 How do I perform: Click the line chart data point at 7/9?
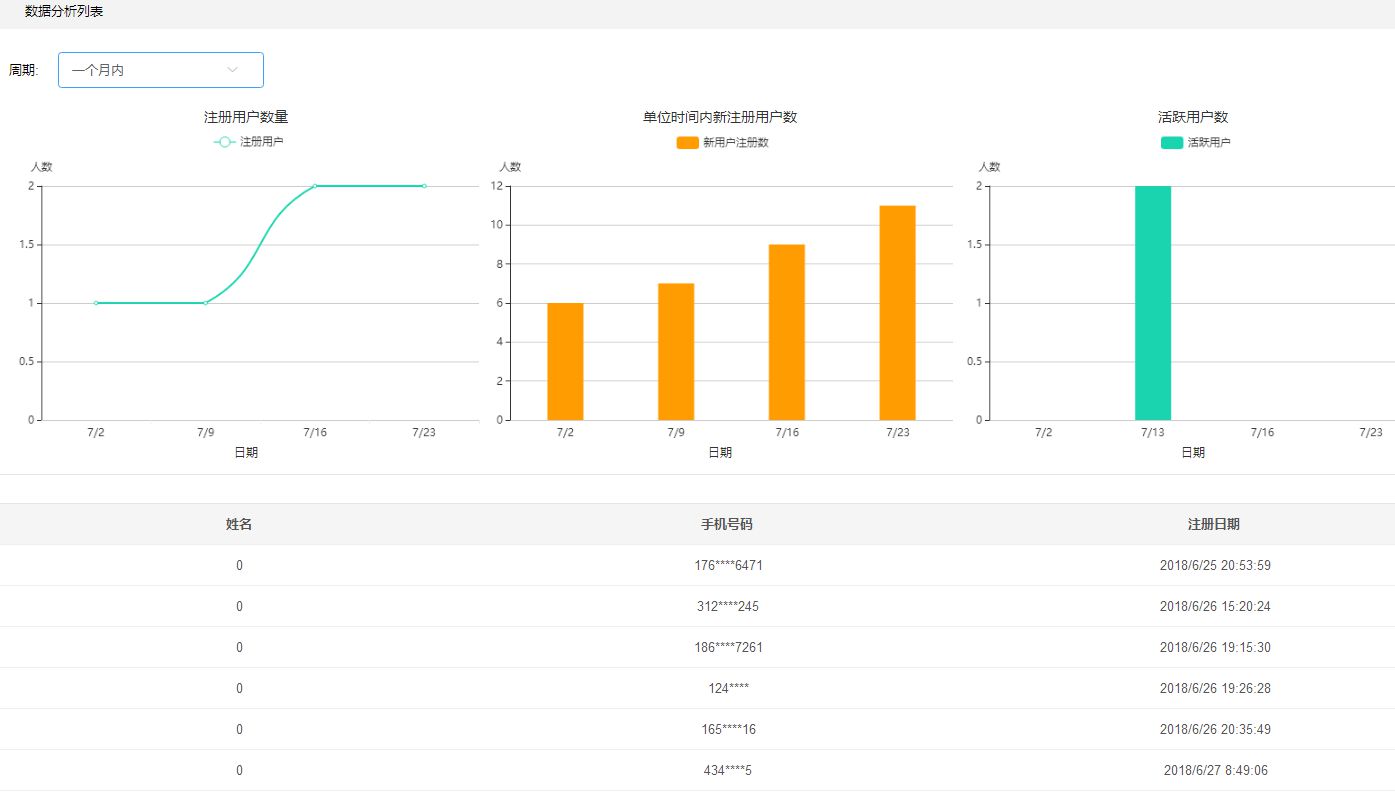205,303
